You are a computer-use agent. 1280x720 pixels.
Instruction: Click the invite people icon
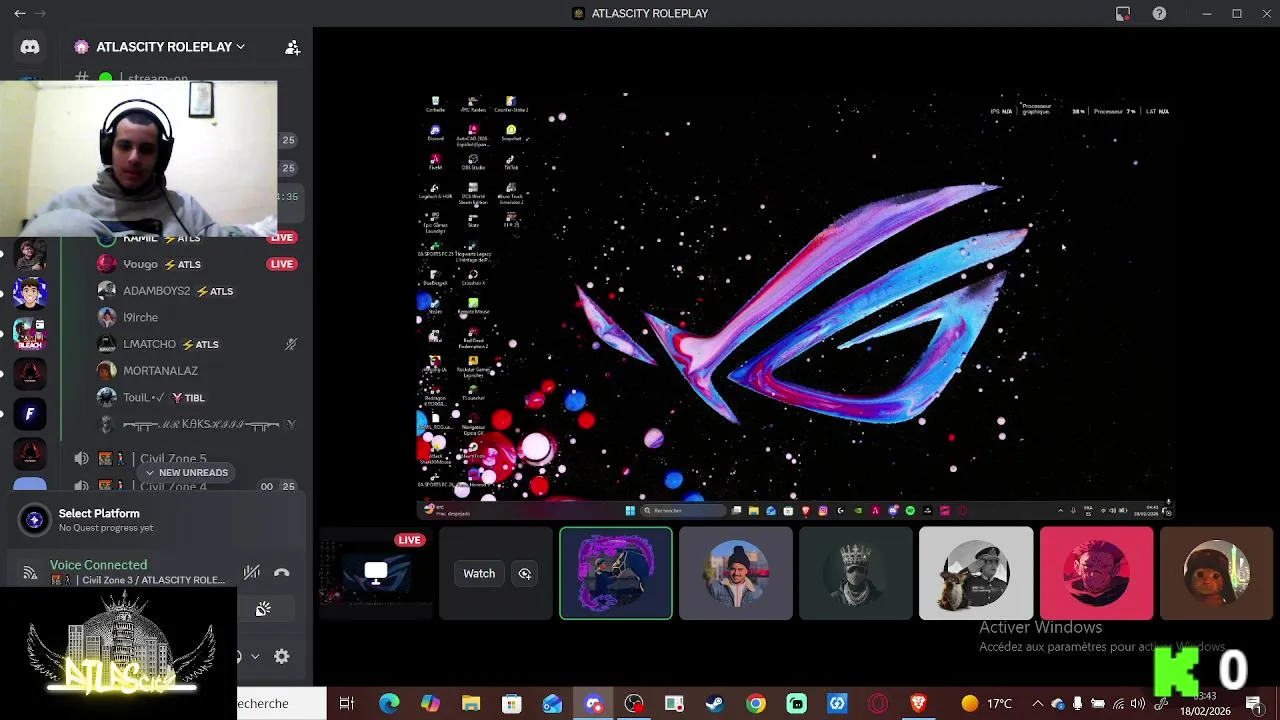pyautogui.click(x=292, y=47)
